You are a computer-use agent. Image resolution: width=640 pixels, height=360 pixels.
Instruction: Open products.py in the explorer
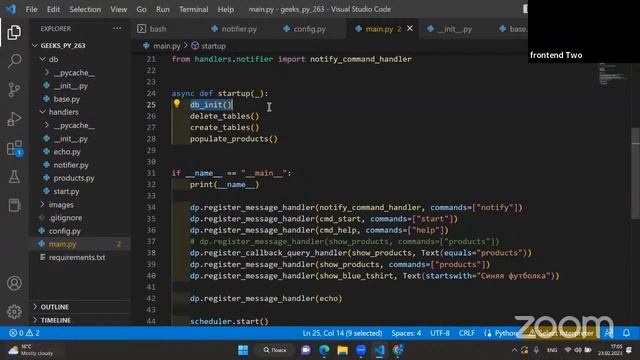tap(74, 178)
